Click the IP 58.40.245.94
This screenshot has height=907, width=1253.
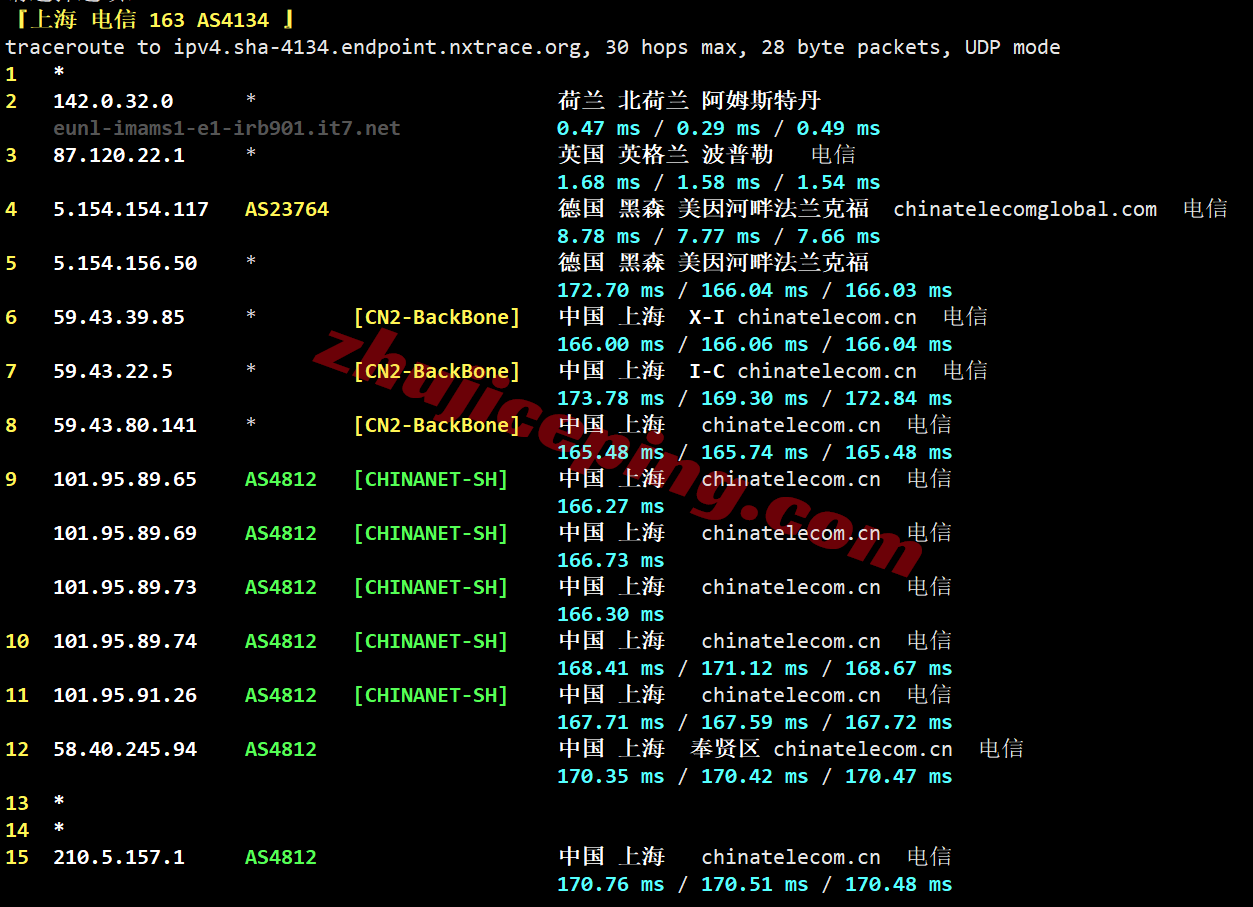(x=125, y=749)
